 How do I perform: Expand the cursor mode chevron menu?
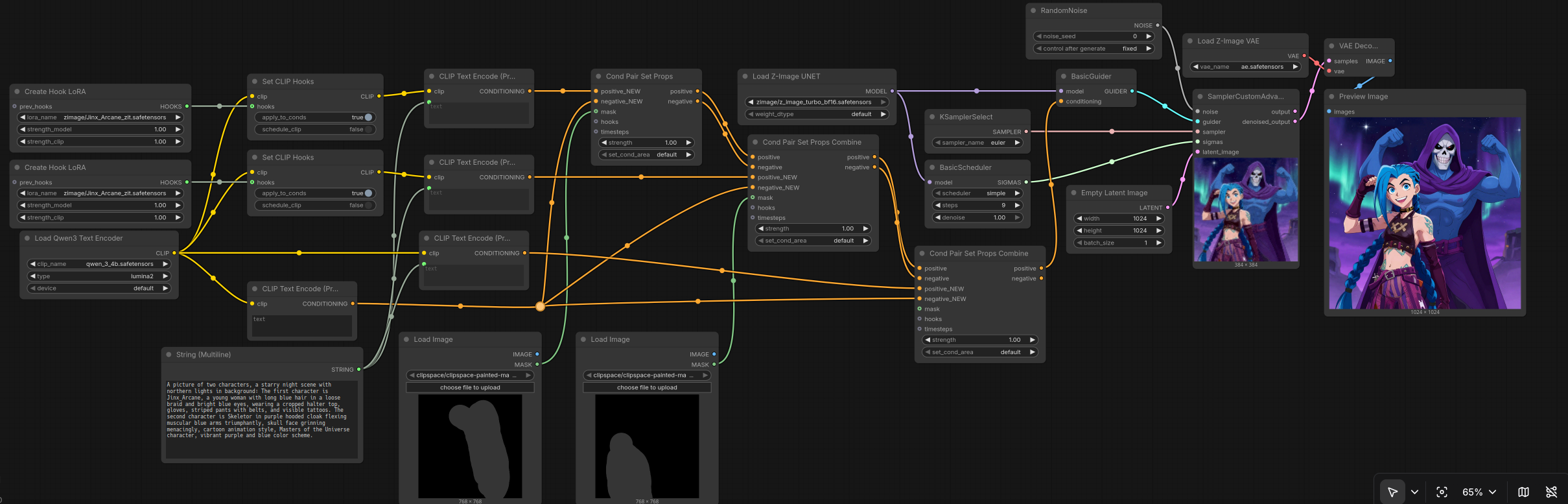pyautogui.click(x=1414, y=492)
